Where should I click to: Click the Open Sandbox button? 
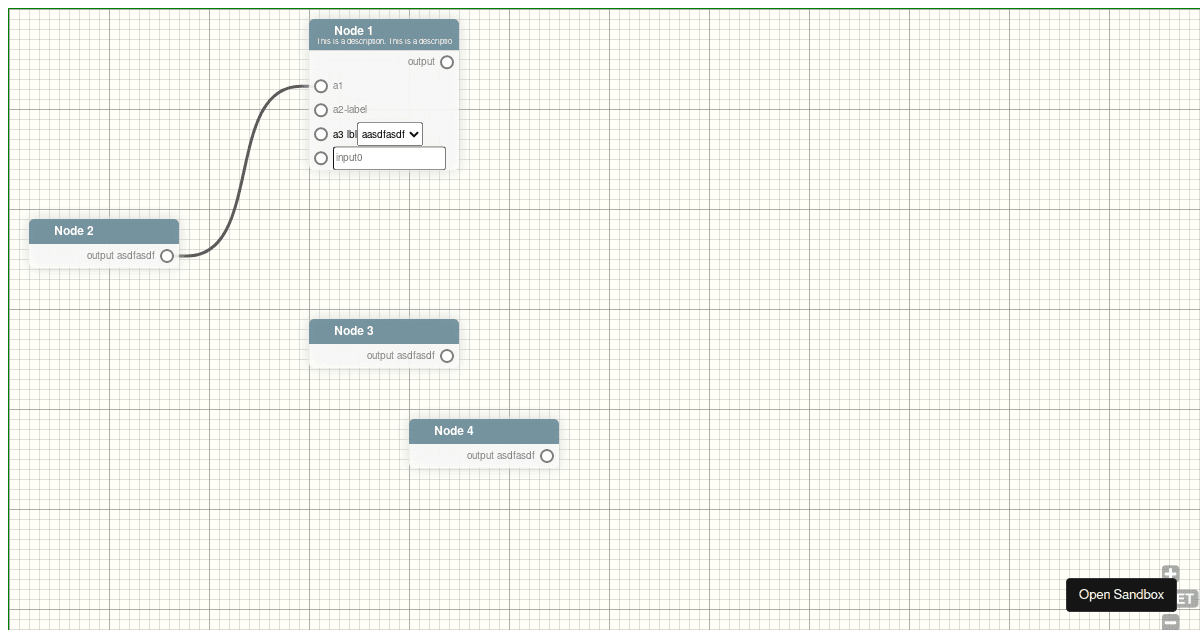tap(1121, 594)
